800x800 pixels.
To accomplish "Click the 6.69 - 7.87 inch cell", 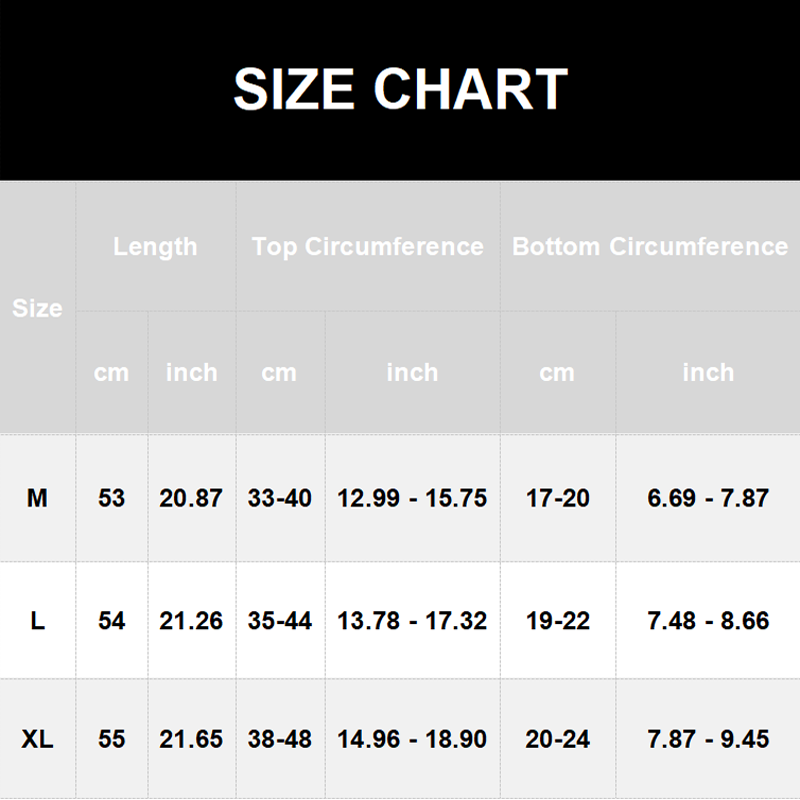I will (x=708, y=498).
